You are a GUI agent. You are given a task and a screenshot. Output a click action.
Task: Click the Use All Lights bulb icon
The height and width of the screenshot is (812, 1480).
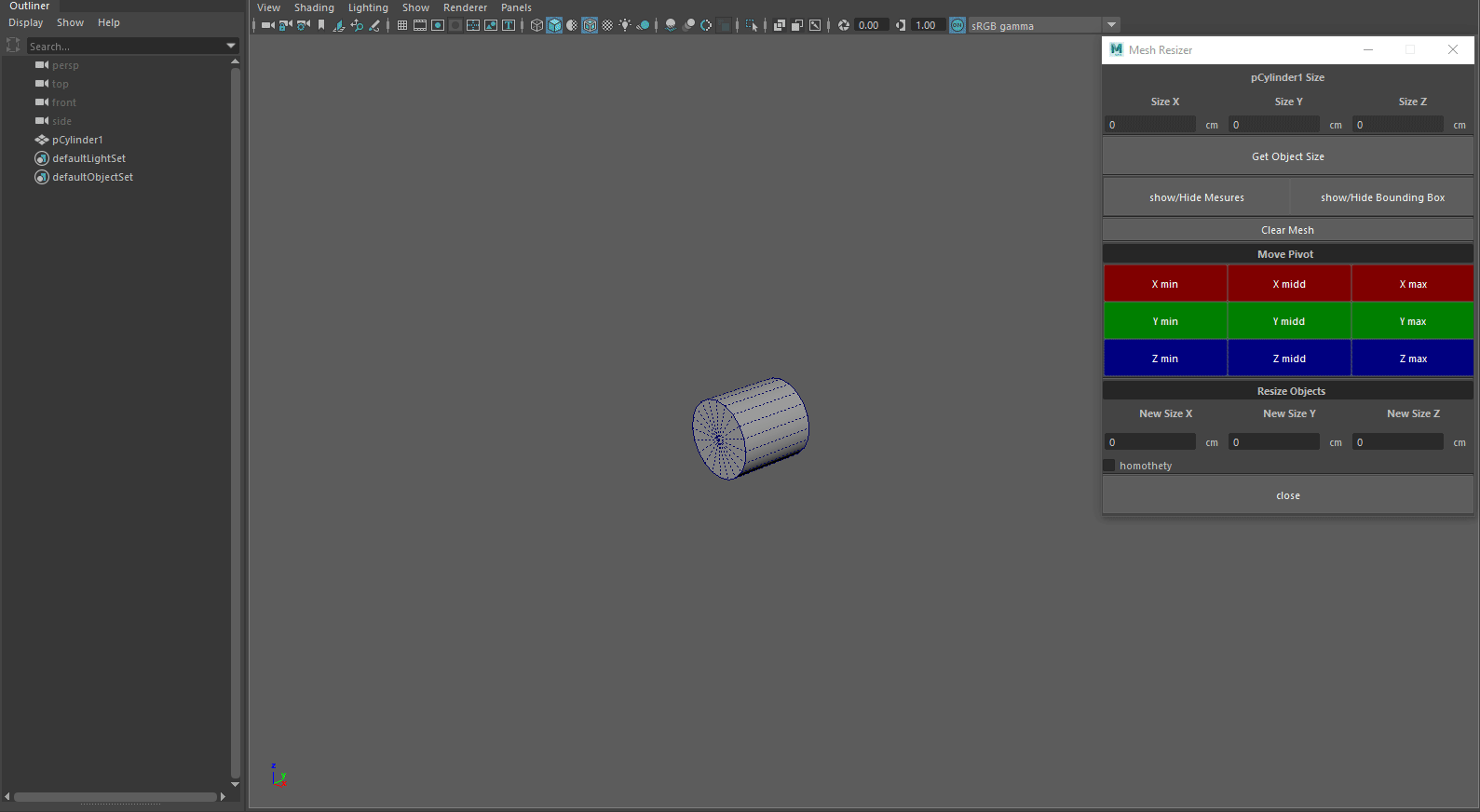[625, 25]
